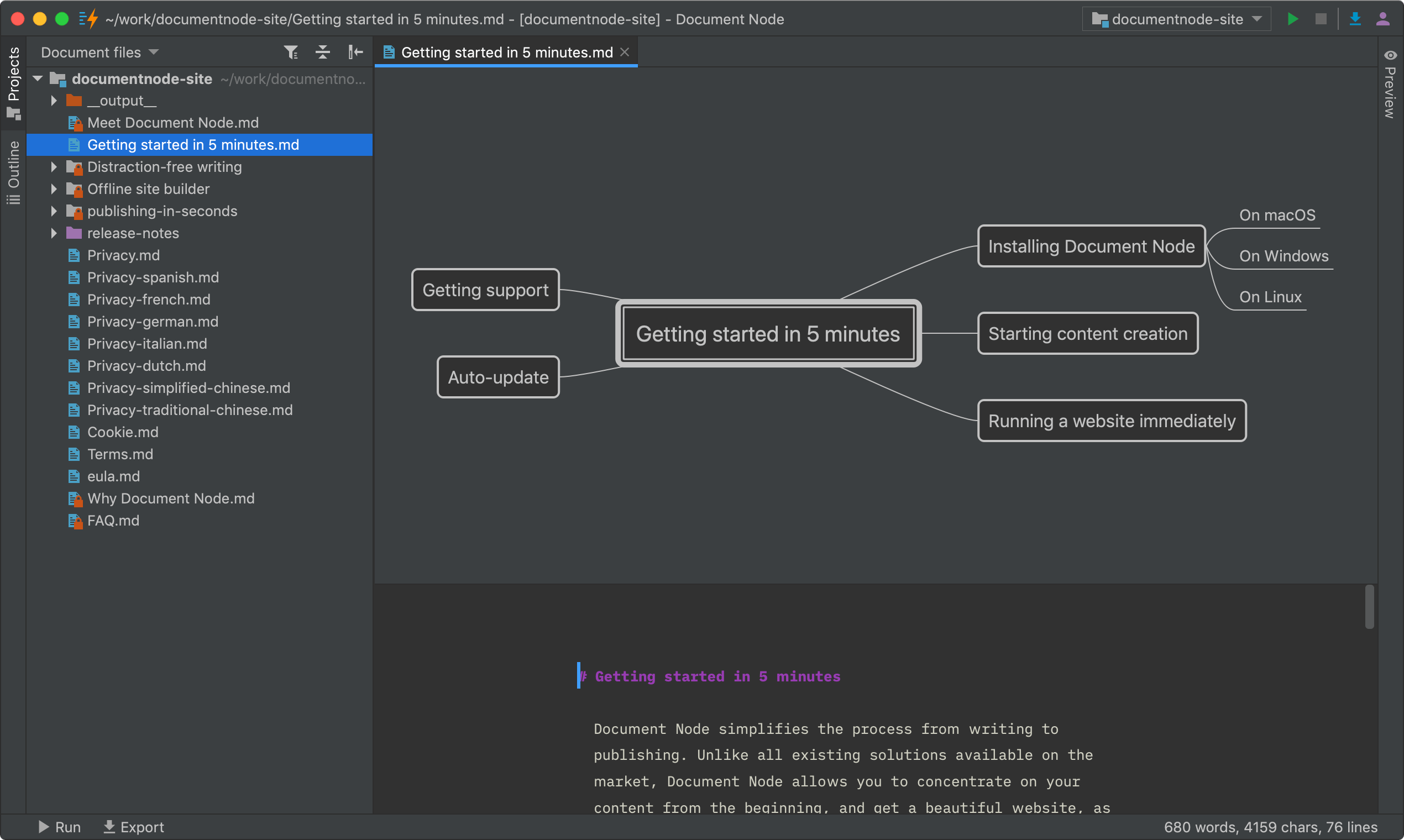Click the editor's vertical scrollbar thumb
This screenshot has height=840, width=1404.
click(1370, 607)
